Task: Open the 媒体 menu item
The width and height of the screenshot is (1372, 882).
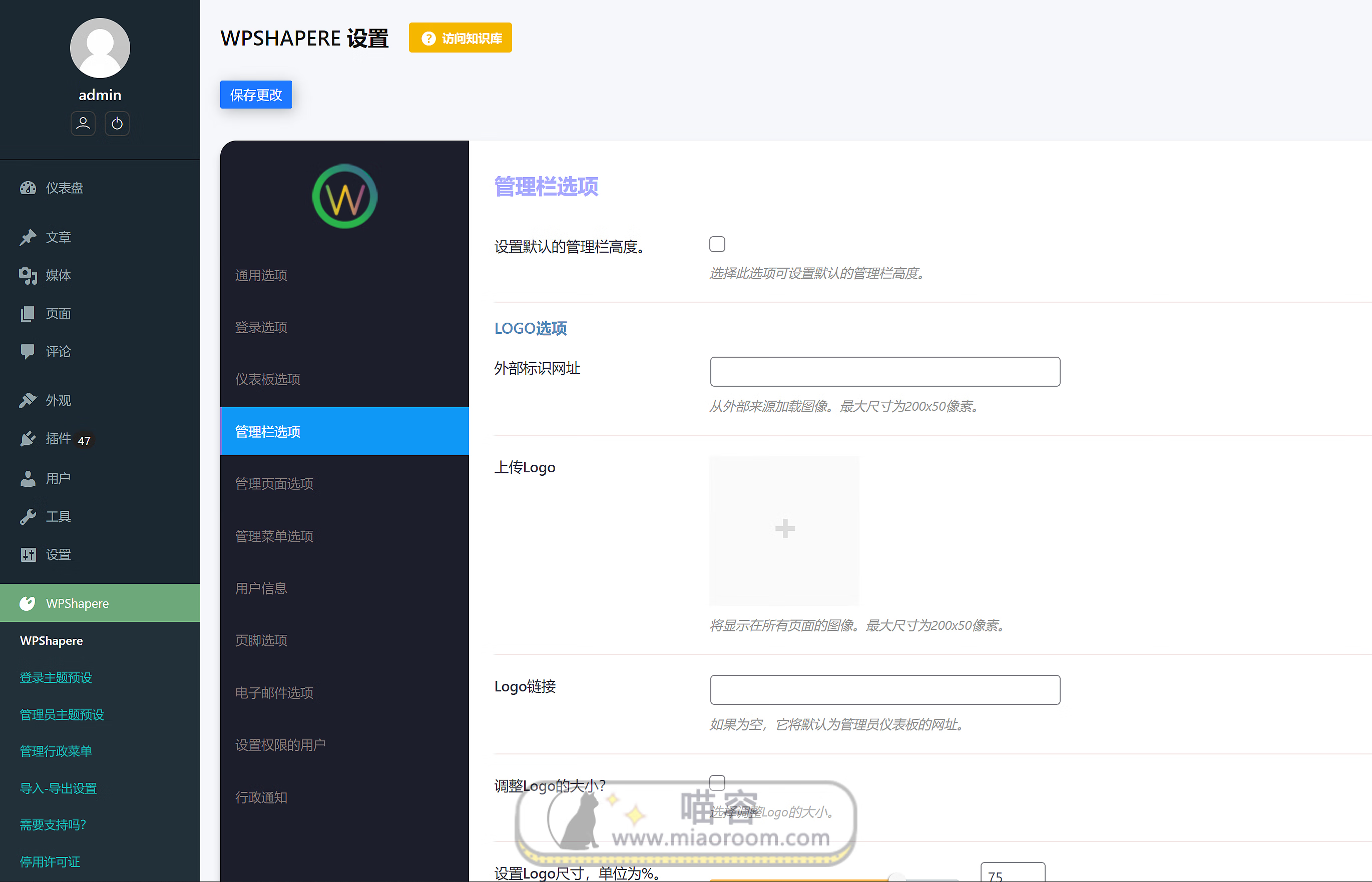Action: [100, 276]
